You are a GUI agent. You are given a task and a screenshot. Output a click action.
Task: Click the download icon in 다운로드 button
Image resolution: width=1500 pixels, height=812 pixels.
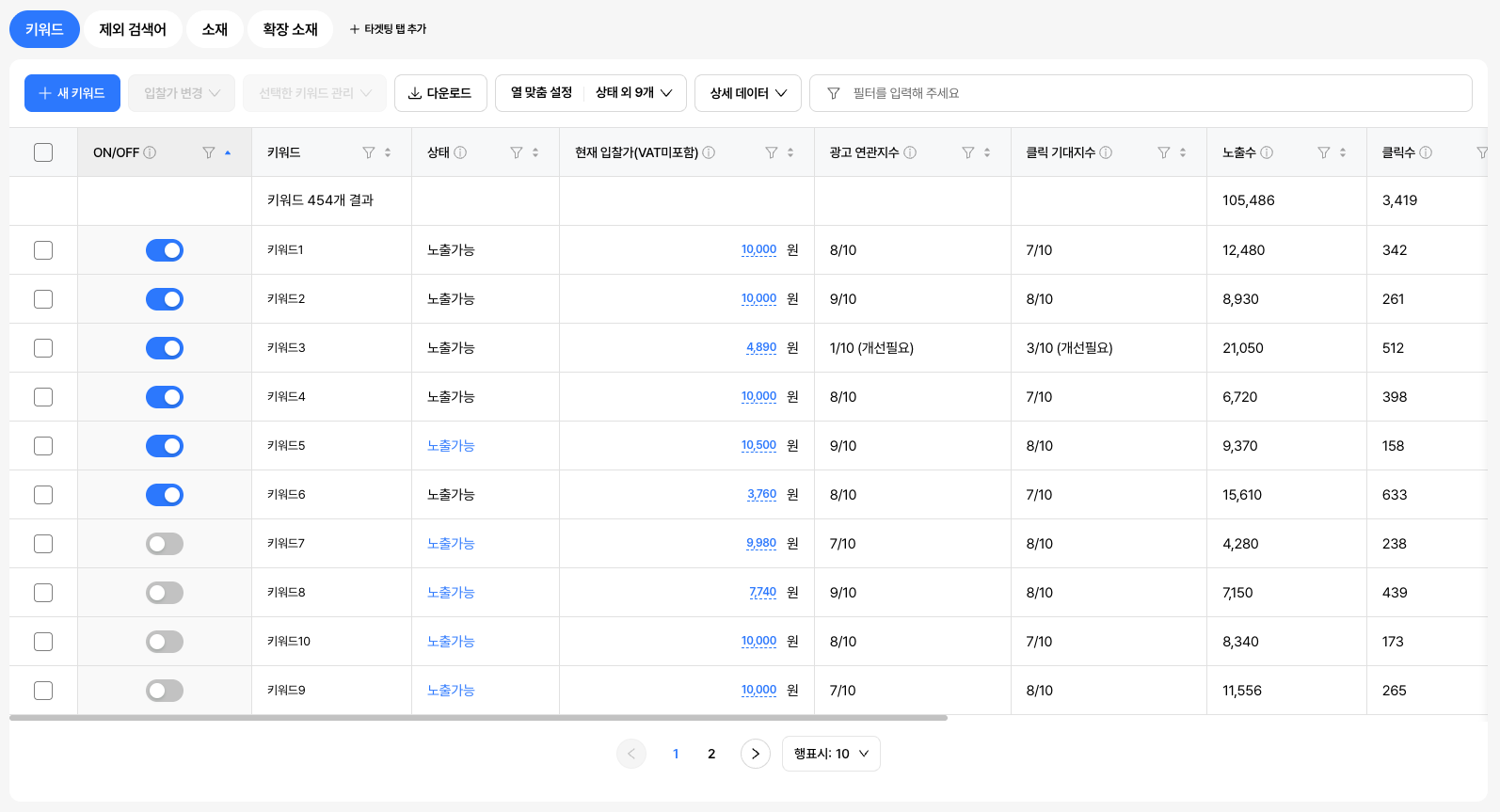coord(415,93)
